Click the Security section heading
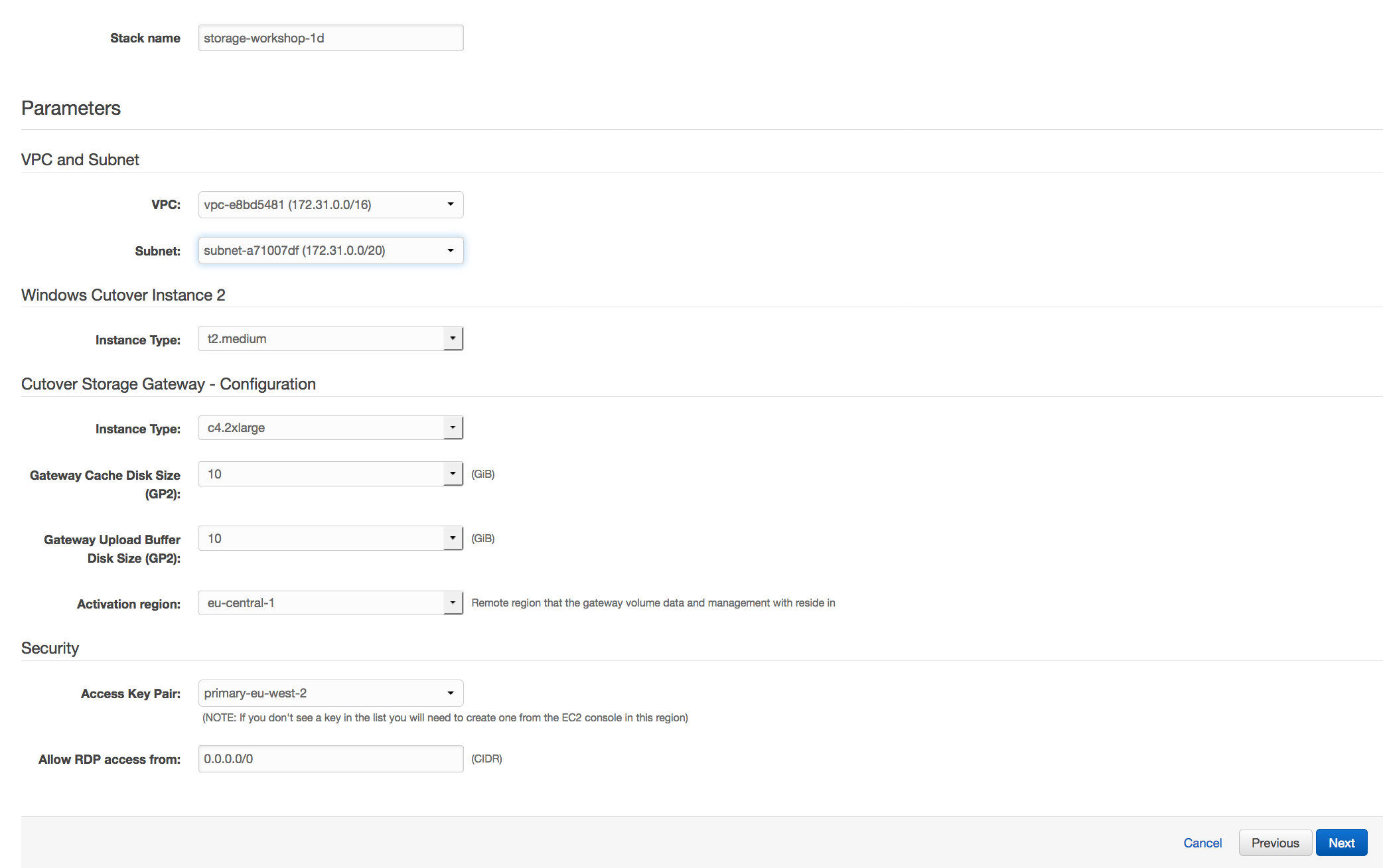Image resolution: width=1383 pixels, height=868 pixels. [50, 648]
